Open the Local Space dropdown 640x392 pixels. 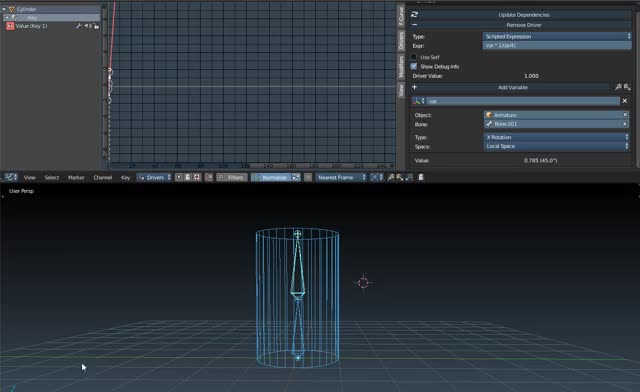(556, 146)
